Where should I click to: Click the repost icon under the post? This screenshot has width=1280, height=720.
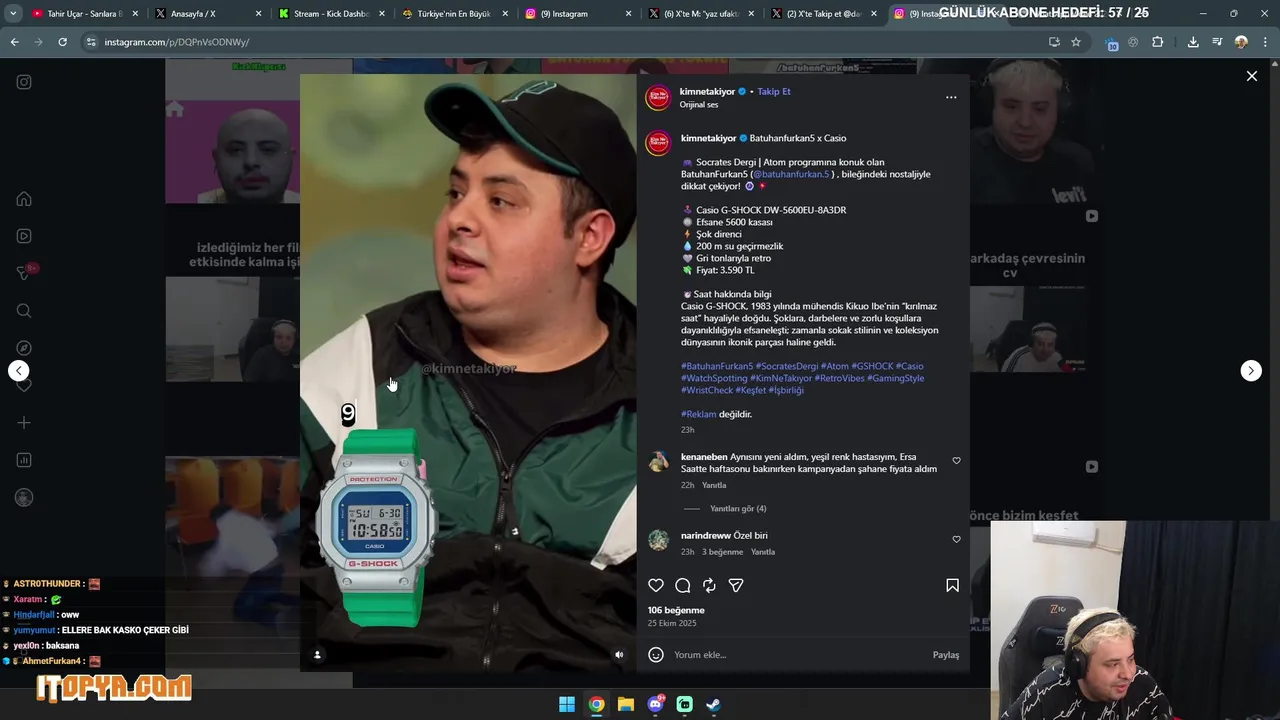point(709,585)
